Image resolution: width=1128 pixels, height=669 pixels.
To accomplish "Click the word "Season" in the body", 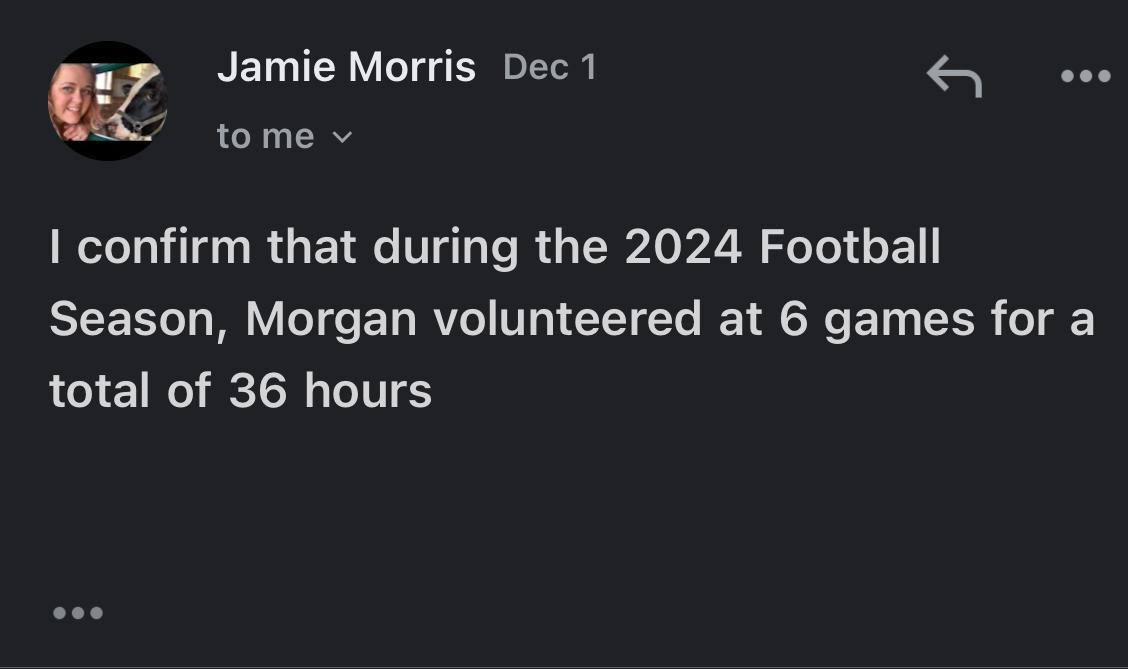I will click(x=131, y=319).
